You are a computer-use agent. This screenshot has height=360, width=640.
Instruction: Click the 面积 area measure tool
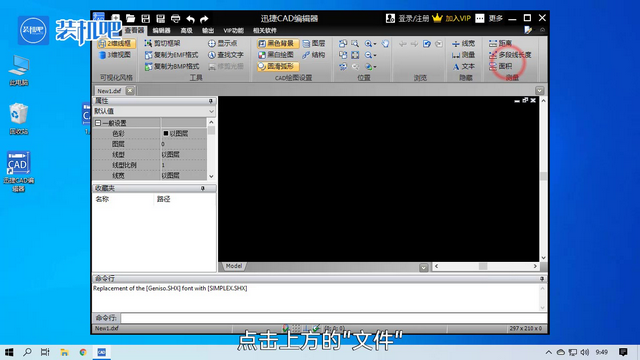coord(500,66)
